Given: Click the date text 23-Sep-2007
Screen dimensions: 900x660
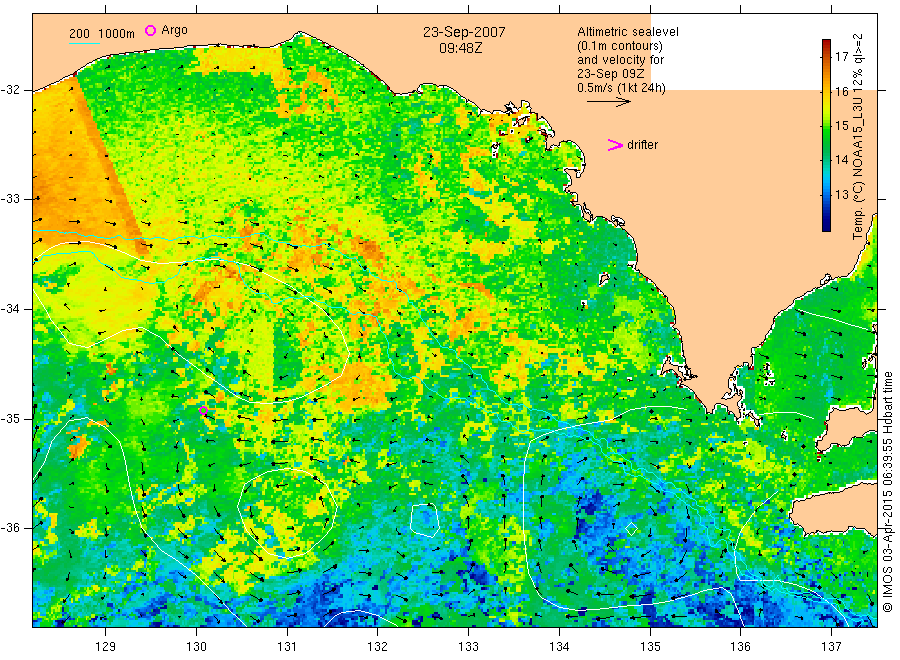Looking at the screenshot, I should 464,32.
